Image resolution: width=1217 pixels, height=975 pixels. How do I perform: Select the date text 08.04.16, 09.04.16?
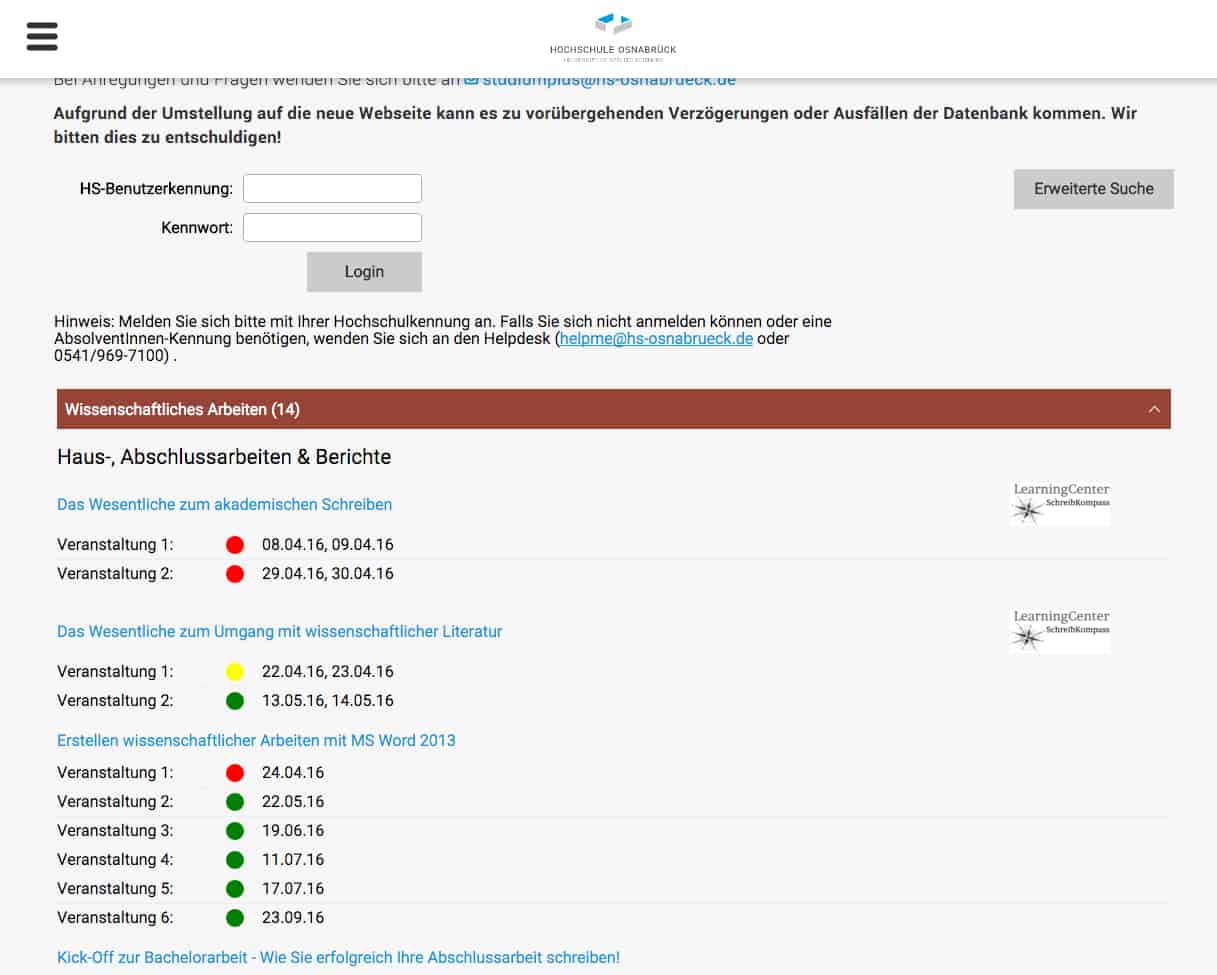click(x=328, y=545)
